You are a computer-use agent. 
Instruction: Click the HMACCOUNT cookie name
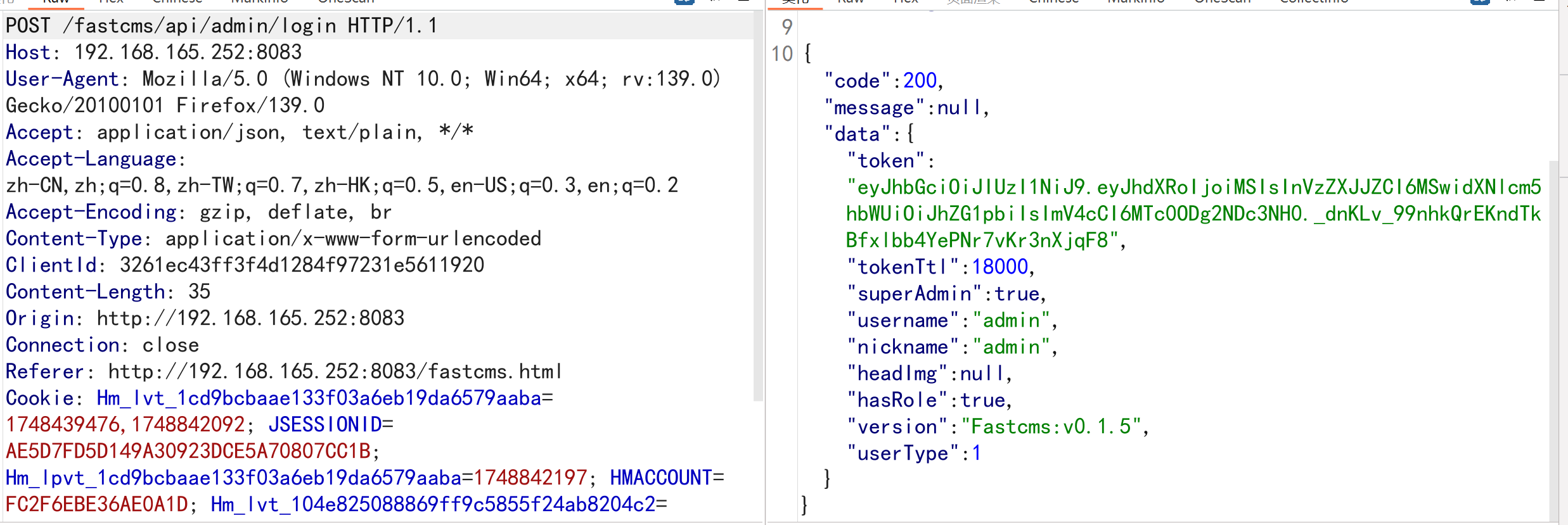(x=660, y=478)
